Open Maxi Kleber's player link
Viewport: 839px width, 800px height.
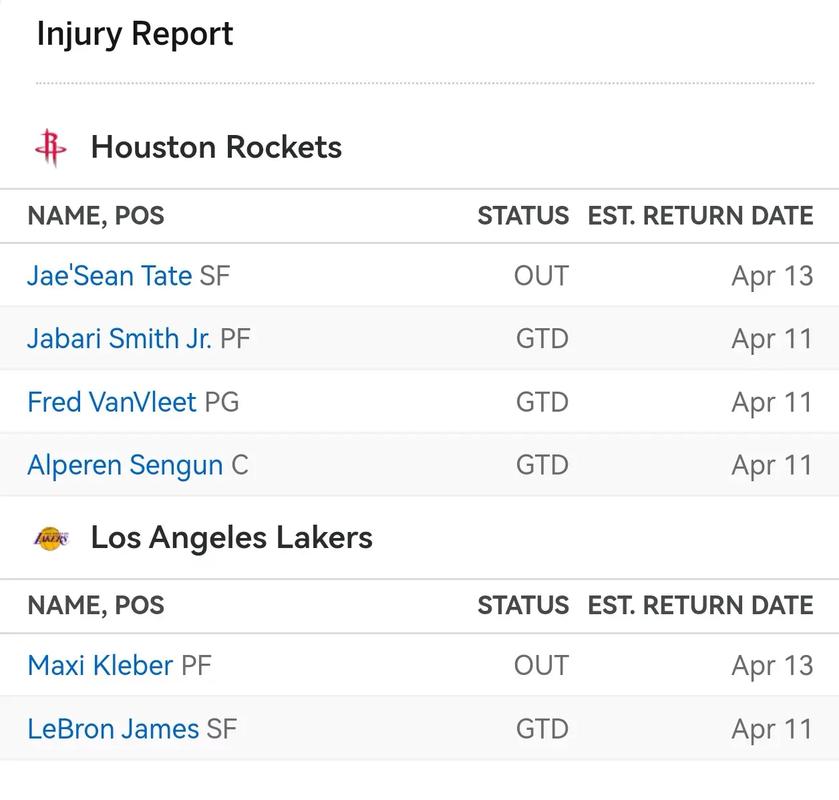coord(100,665)
